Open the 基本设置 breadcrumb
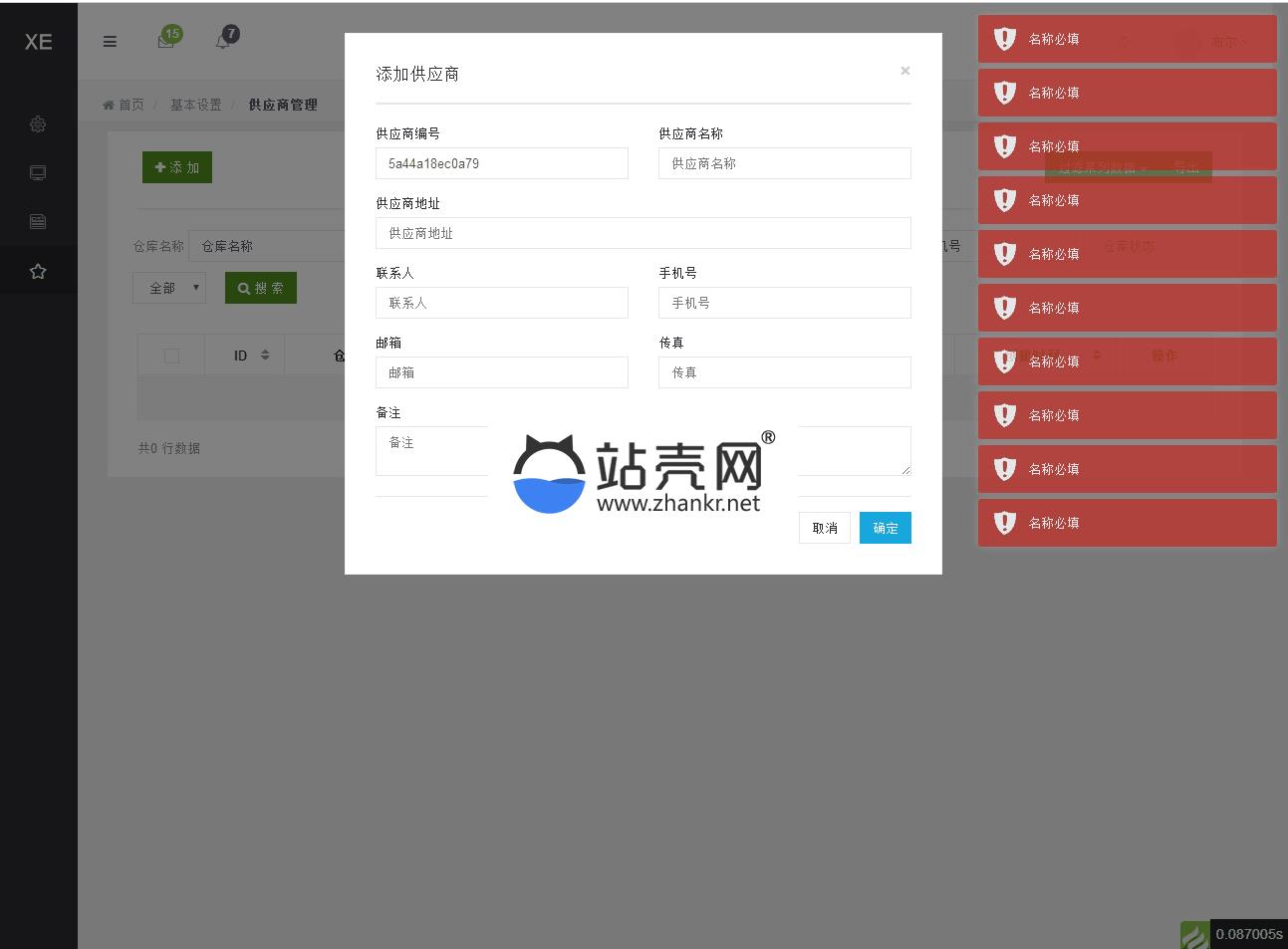 (x=195, y=105)
